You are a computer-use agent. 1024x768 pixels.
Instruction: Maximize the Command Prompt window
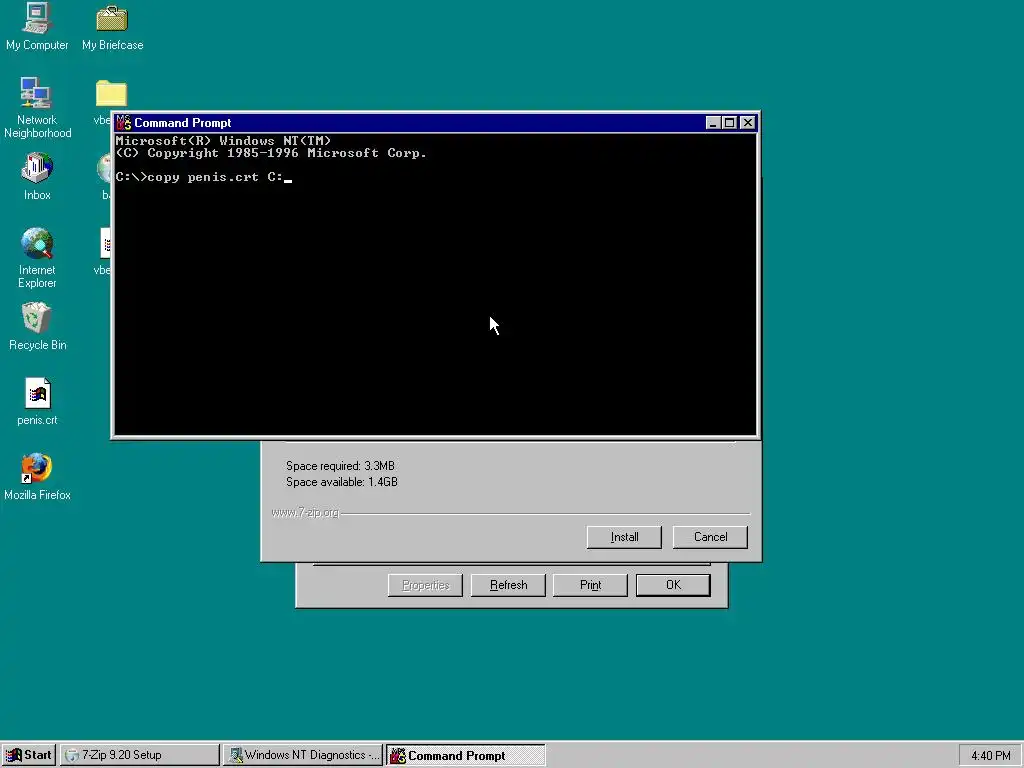point(729,123)
